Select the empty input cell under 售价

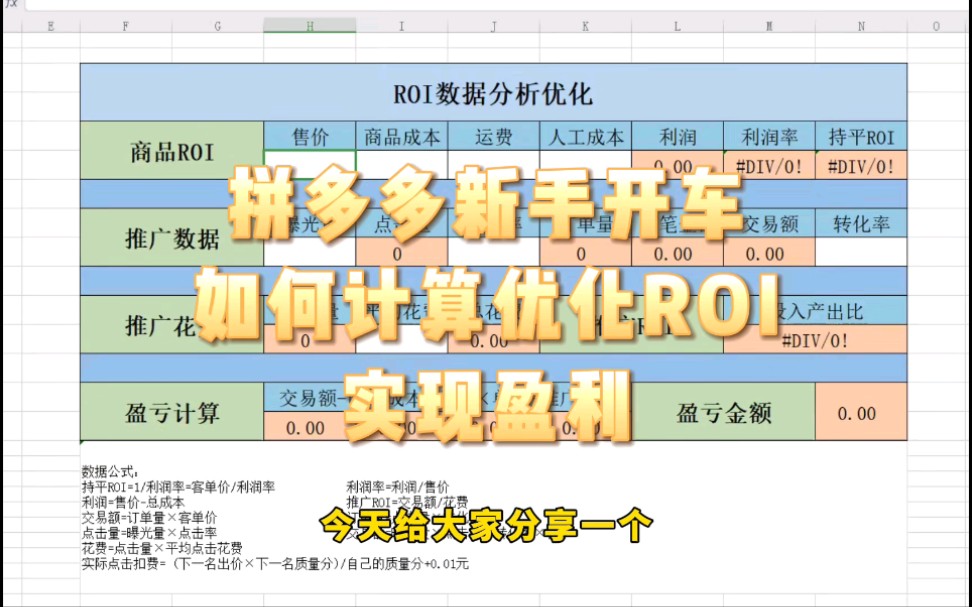pos(309,165)
